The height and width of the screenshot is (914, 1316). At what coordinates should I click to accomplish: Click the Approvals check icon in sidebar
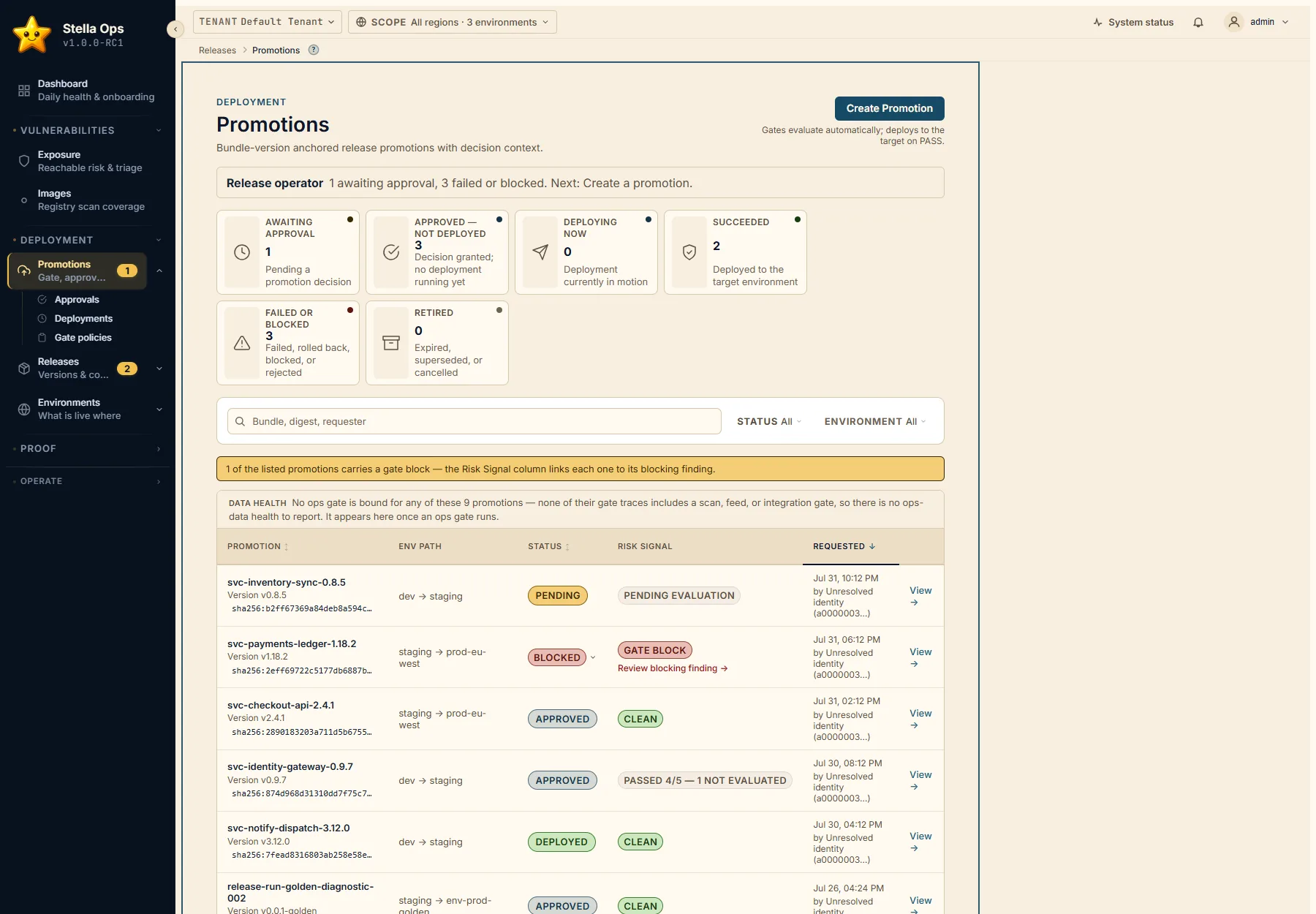pos(42,300)
